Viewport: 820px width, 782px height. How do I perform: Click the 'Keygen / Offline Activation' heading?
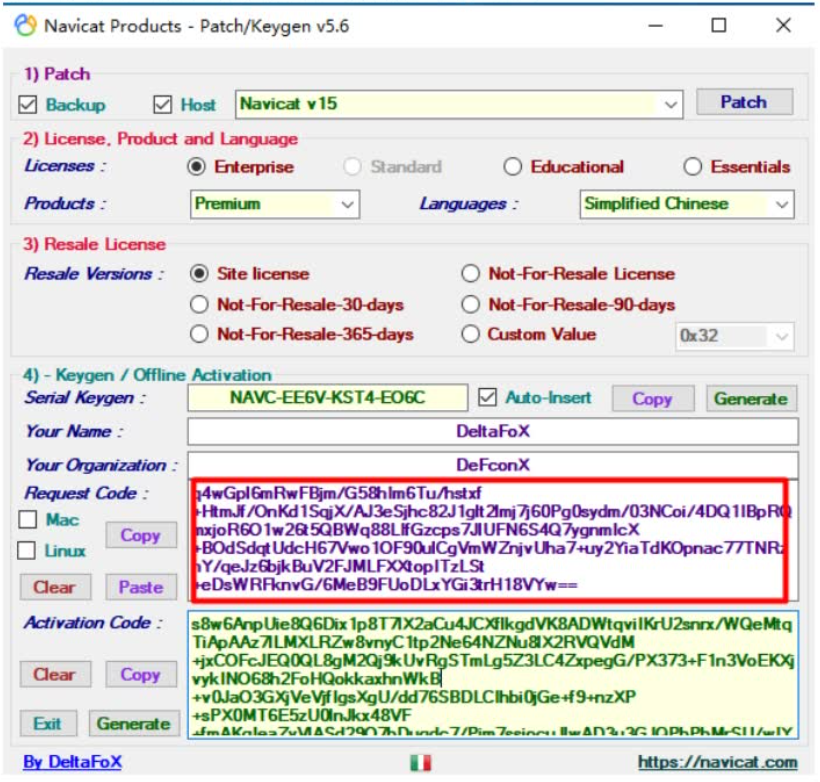(x=164, y=375)
